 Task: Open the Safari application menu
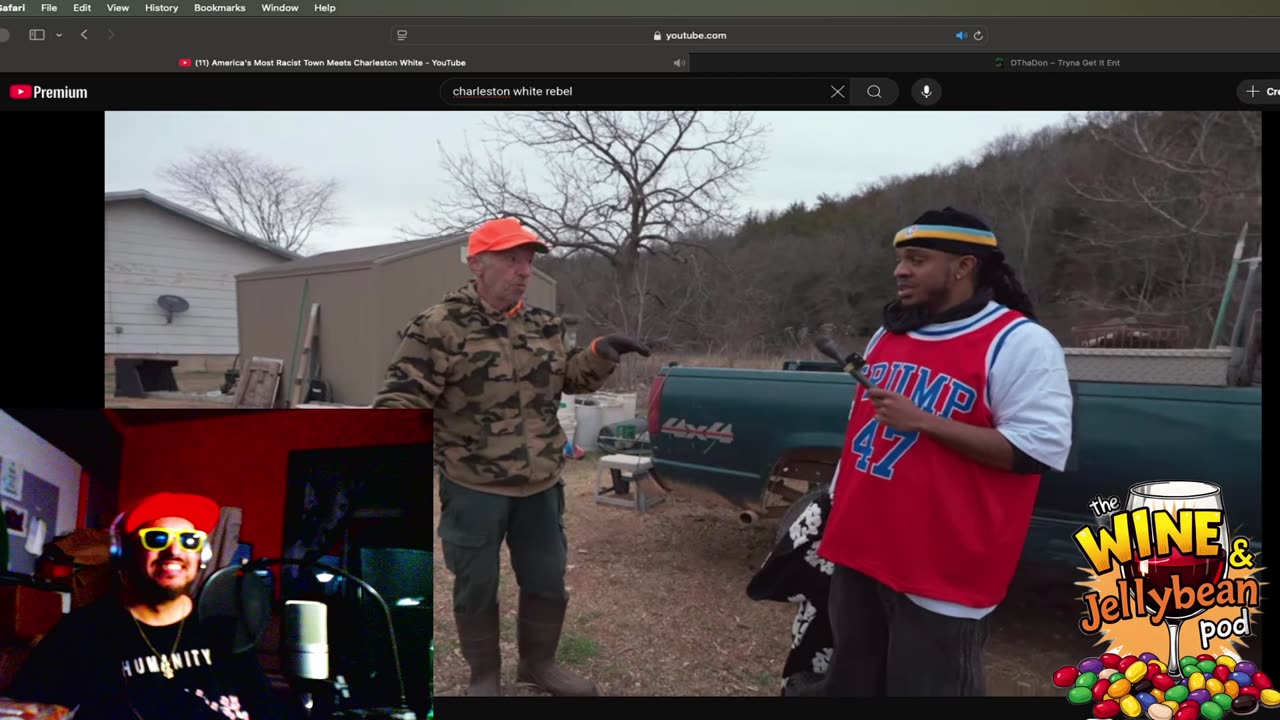click(12, 8)
